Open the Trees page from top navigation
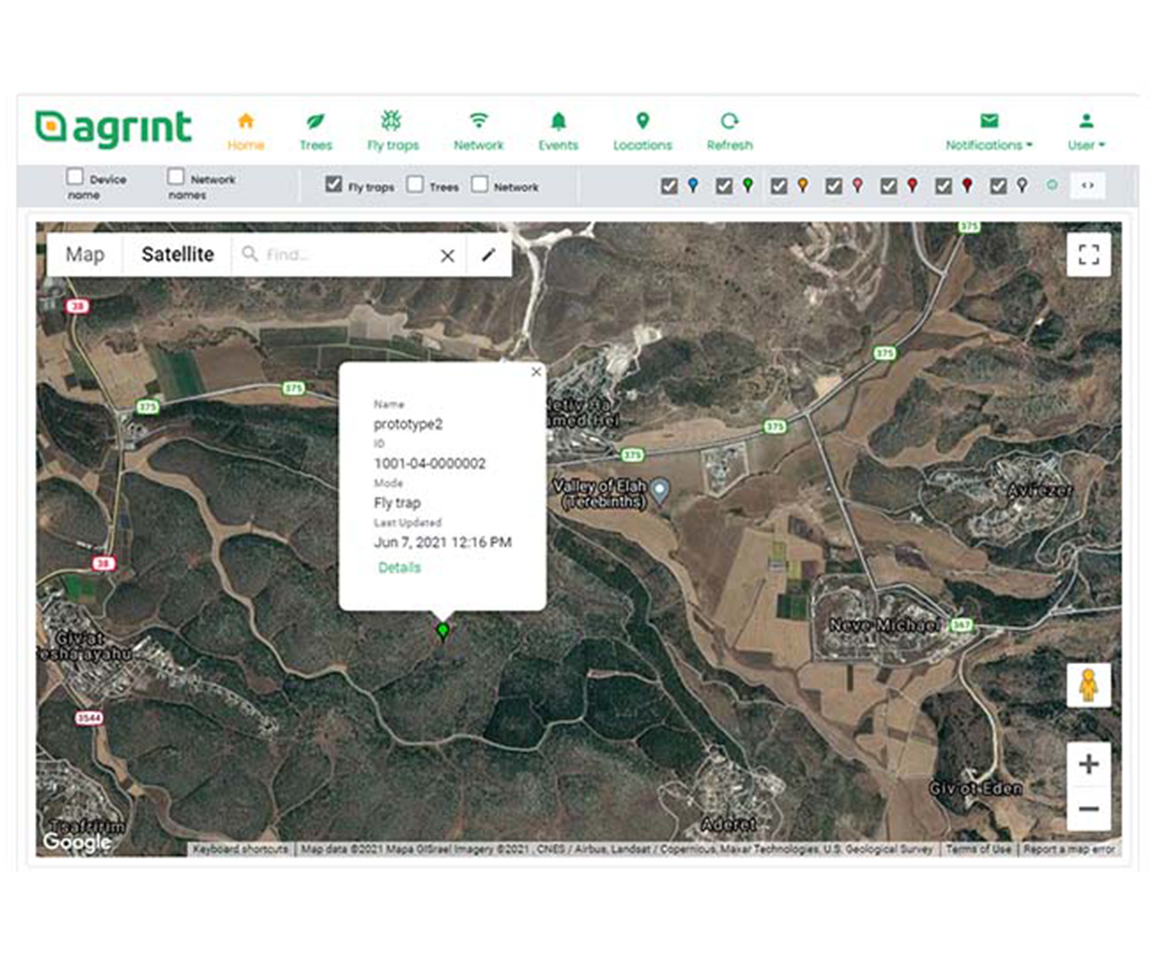1153x960 pixels. (x=315, y=131)
